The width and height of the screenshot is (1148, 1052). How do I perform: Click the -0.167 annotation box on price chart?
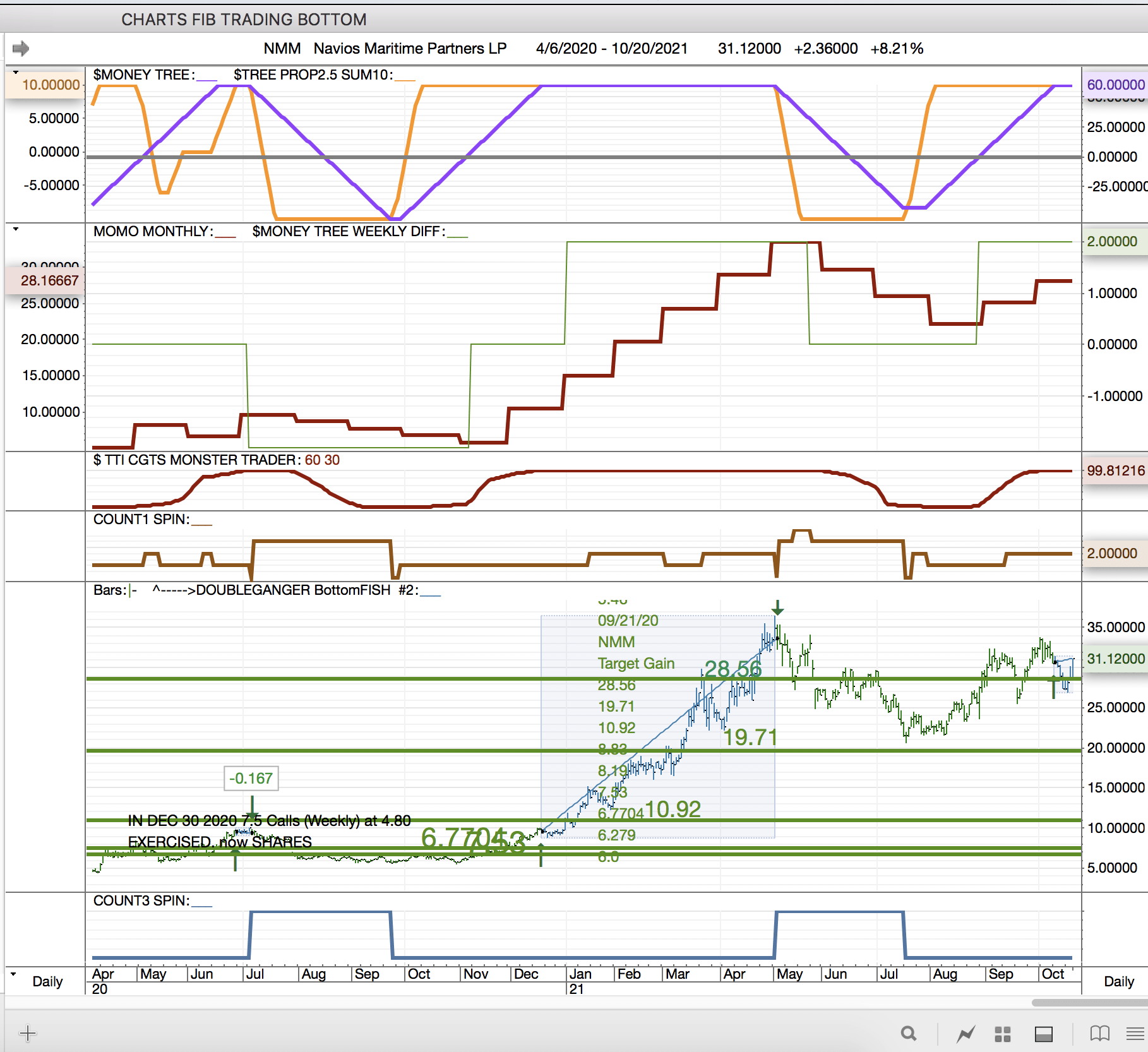tap(251, 779)
